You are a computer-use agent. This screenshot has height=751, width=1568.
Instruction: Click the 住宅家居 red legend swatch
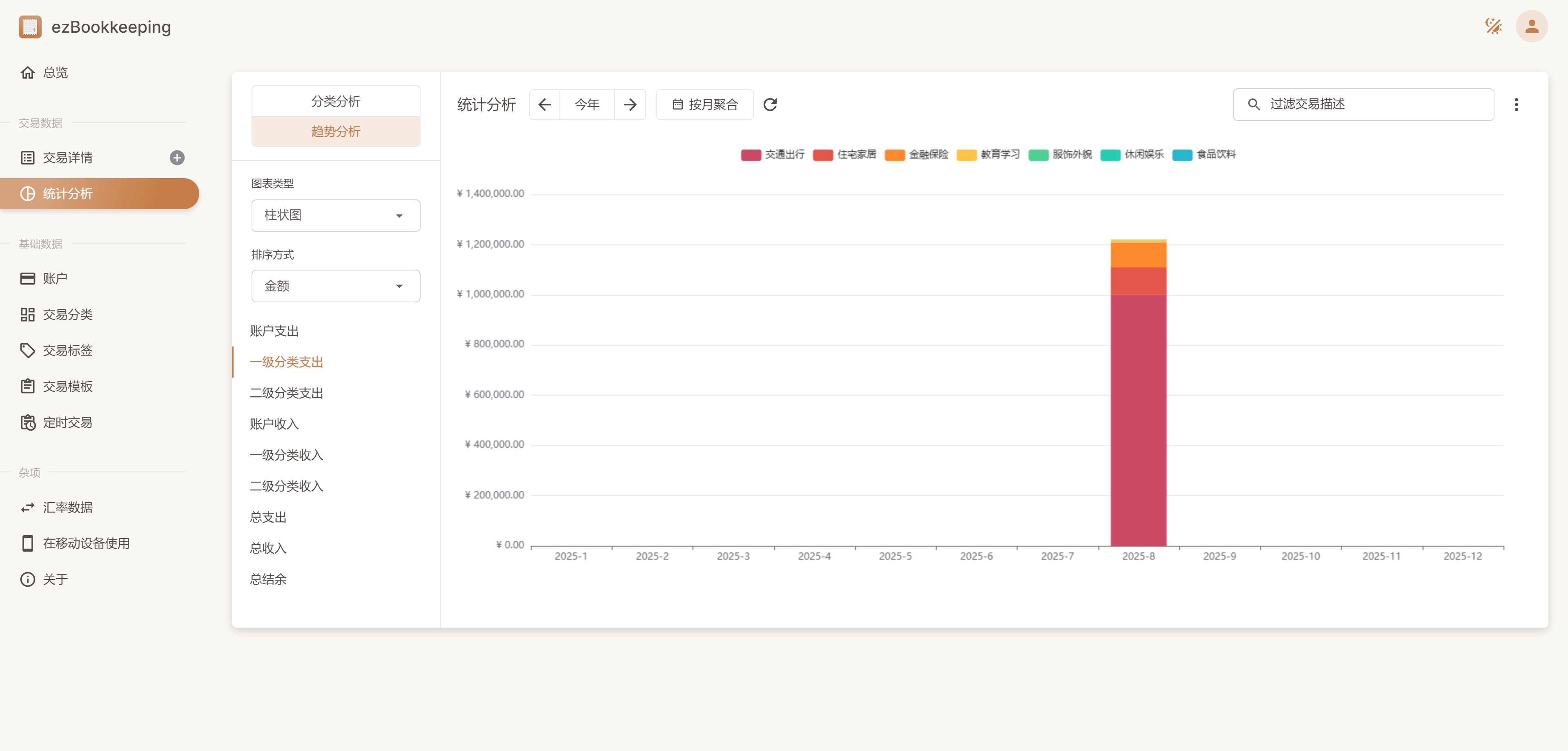click(823, 155)
